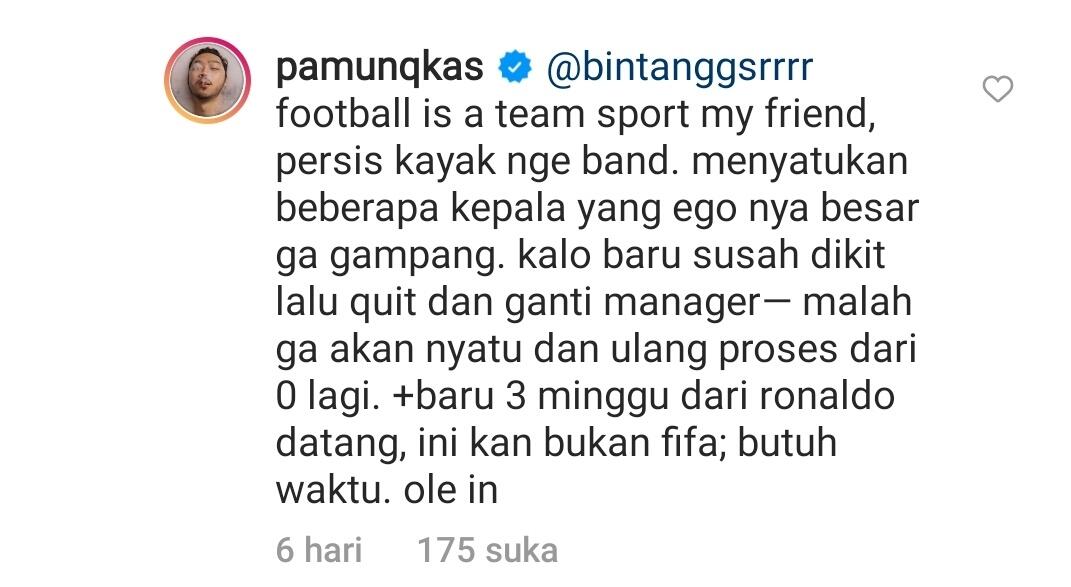Click the blue verified badge next to pamunqkas
The image size is (1071, 587).
pos(515,68)
